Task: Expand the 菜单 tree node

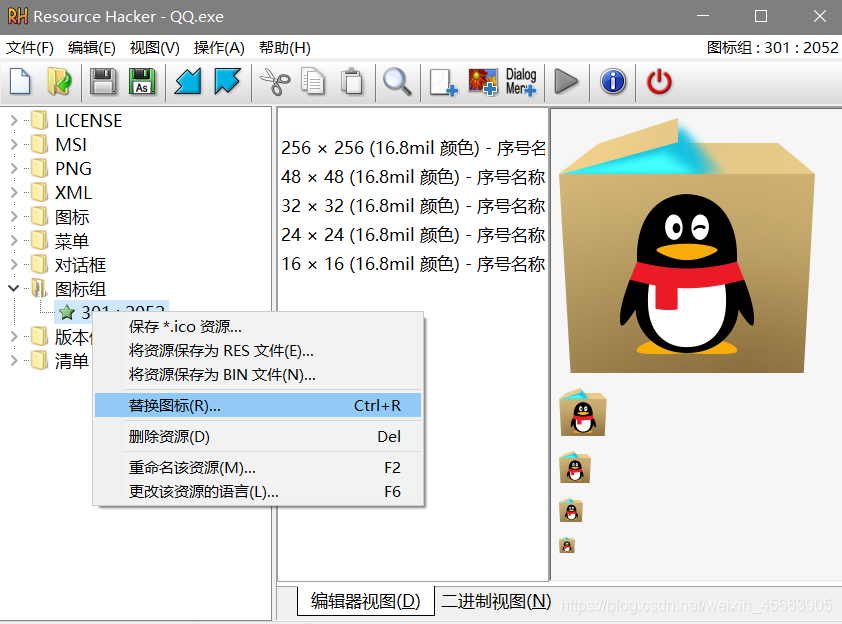Action: [14, 241]
